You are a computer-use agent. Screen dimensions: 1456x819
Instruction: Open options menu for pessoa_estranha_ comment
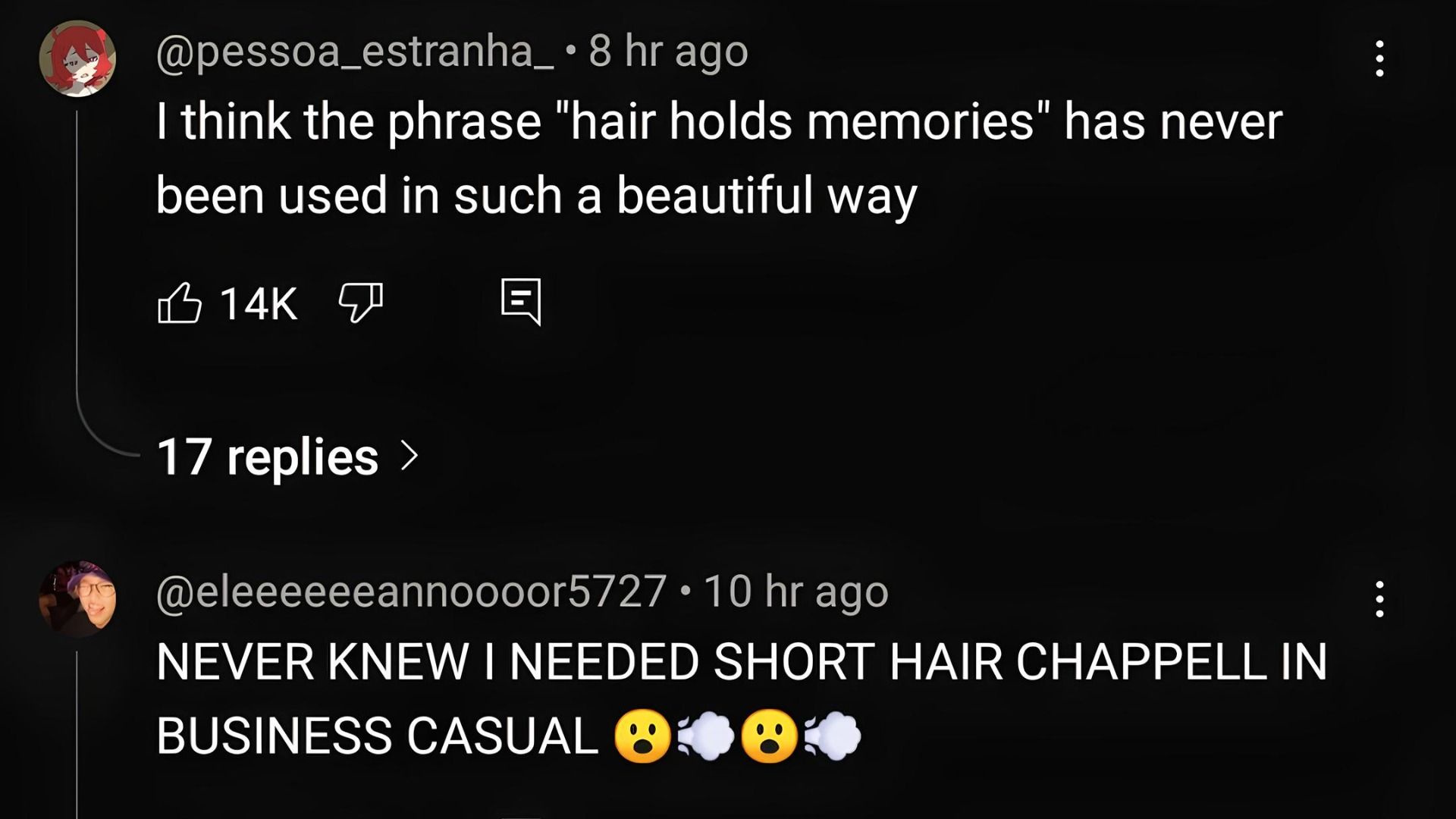[1379, 58]
